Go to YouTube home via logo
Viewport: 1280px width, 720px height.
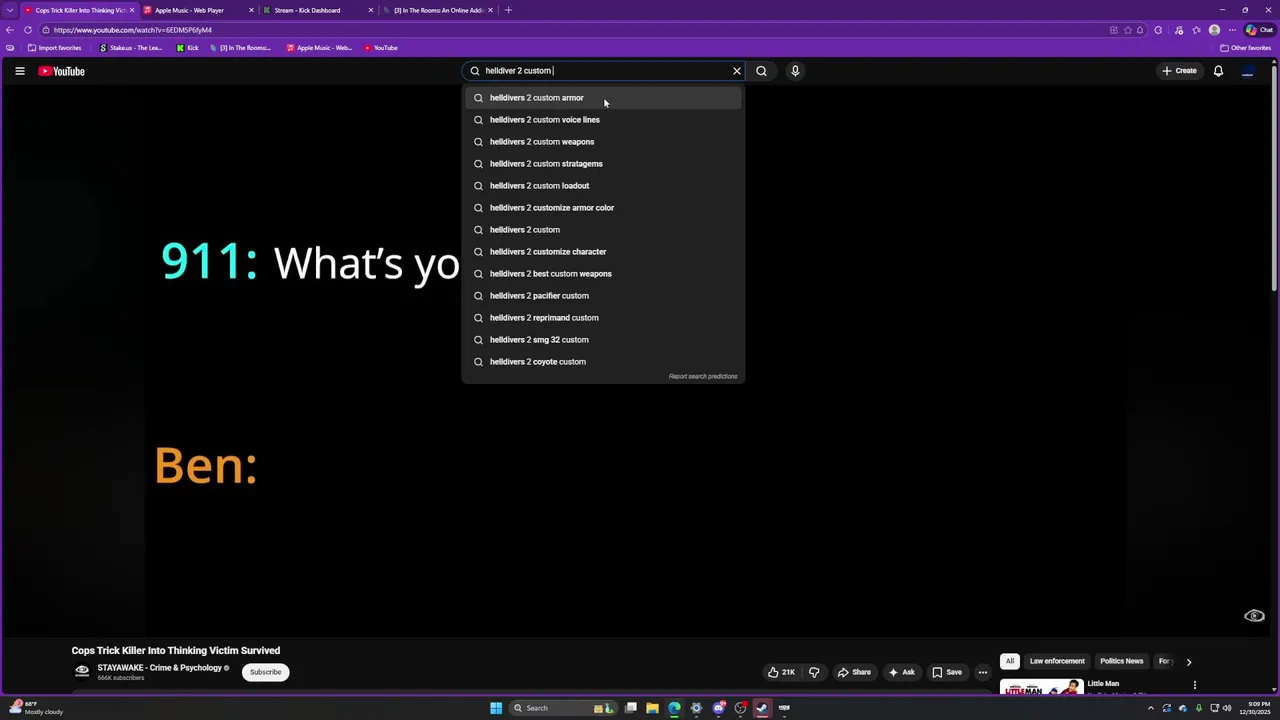pos(61,71)
